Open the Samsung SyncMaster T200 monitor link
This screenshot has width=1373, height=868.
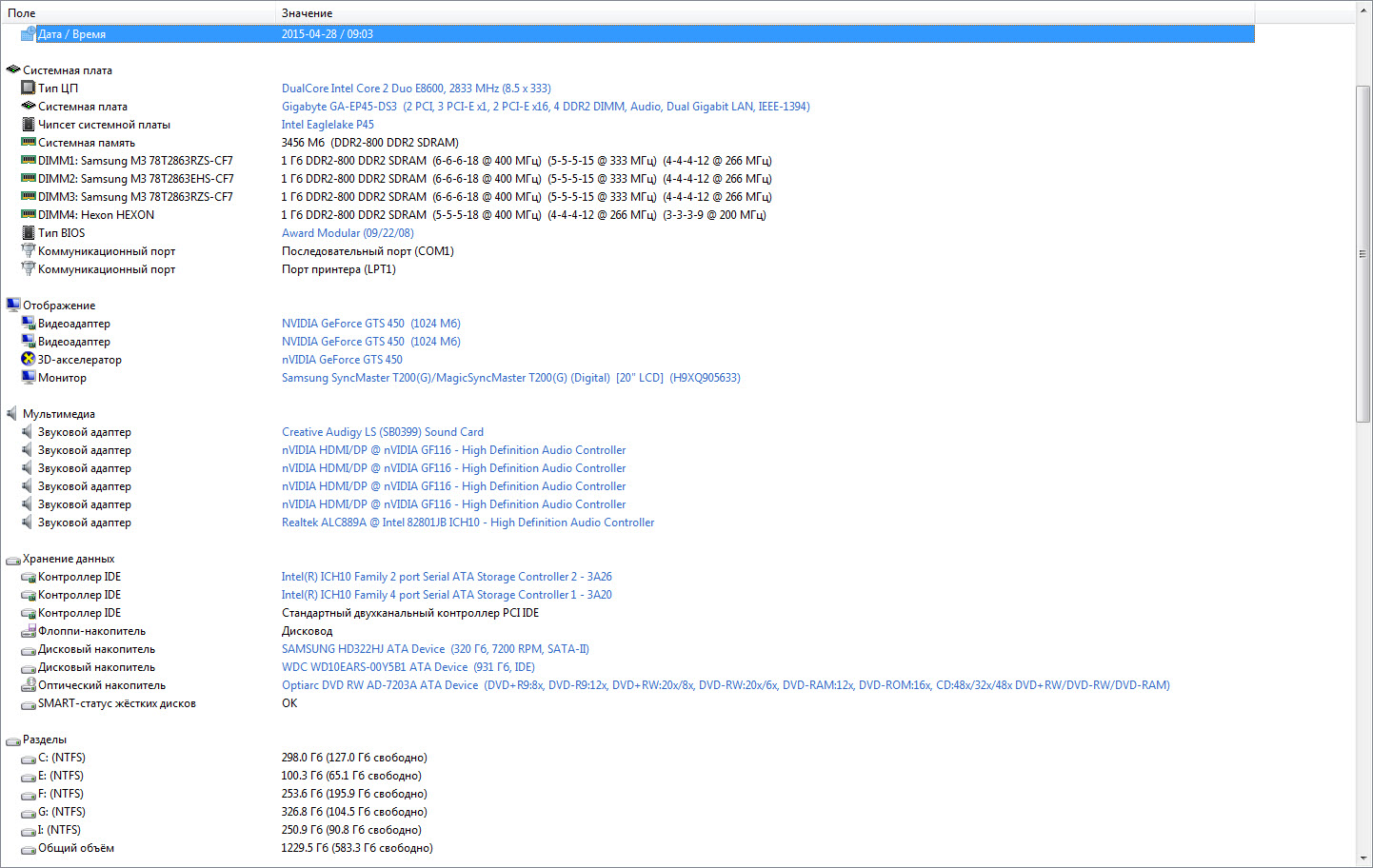click(x=511, y=378)
